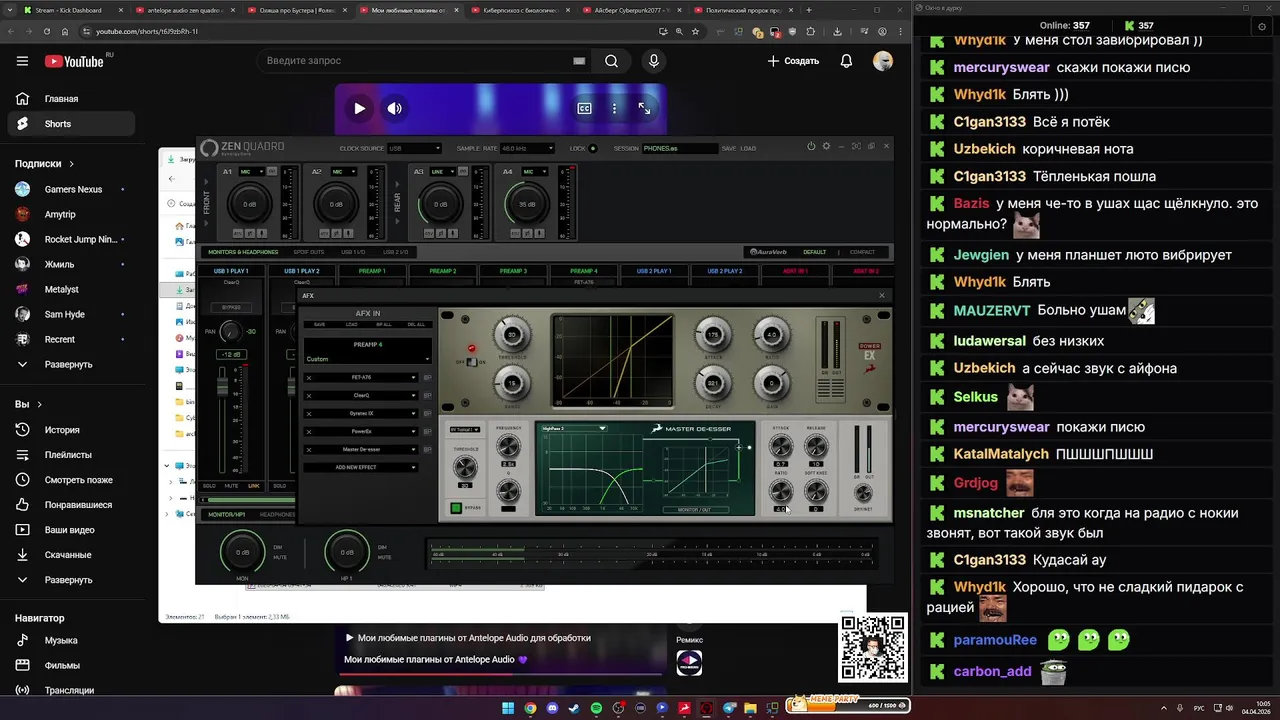Remove the Master De-esser effect with its X
Image resolution: width=1280 pixels, height=720 pixels.
[x=309, y=449]
